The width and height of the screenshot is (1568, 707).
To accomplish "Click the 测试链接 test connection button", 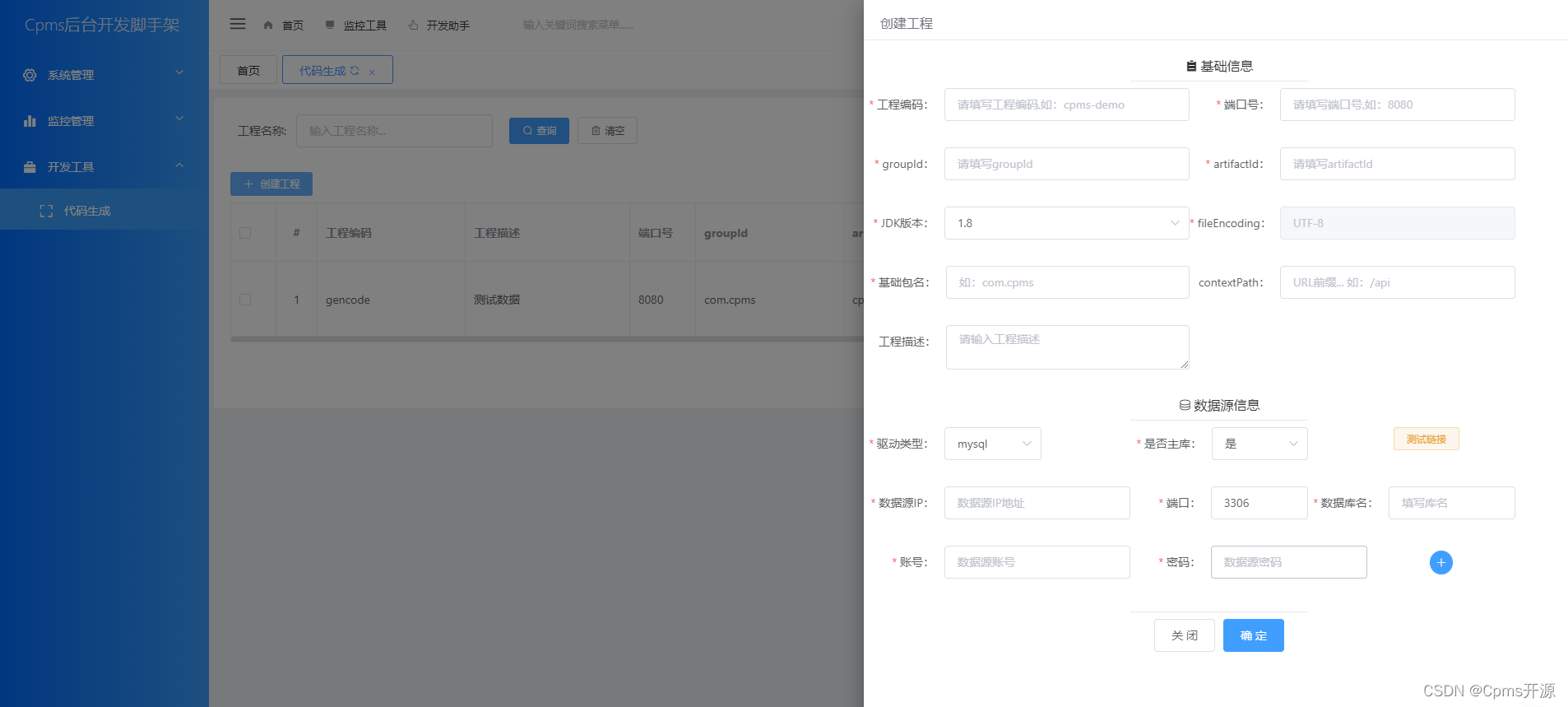I will click(1426, 440).
